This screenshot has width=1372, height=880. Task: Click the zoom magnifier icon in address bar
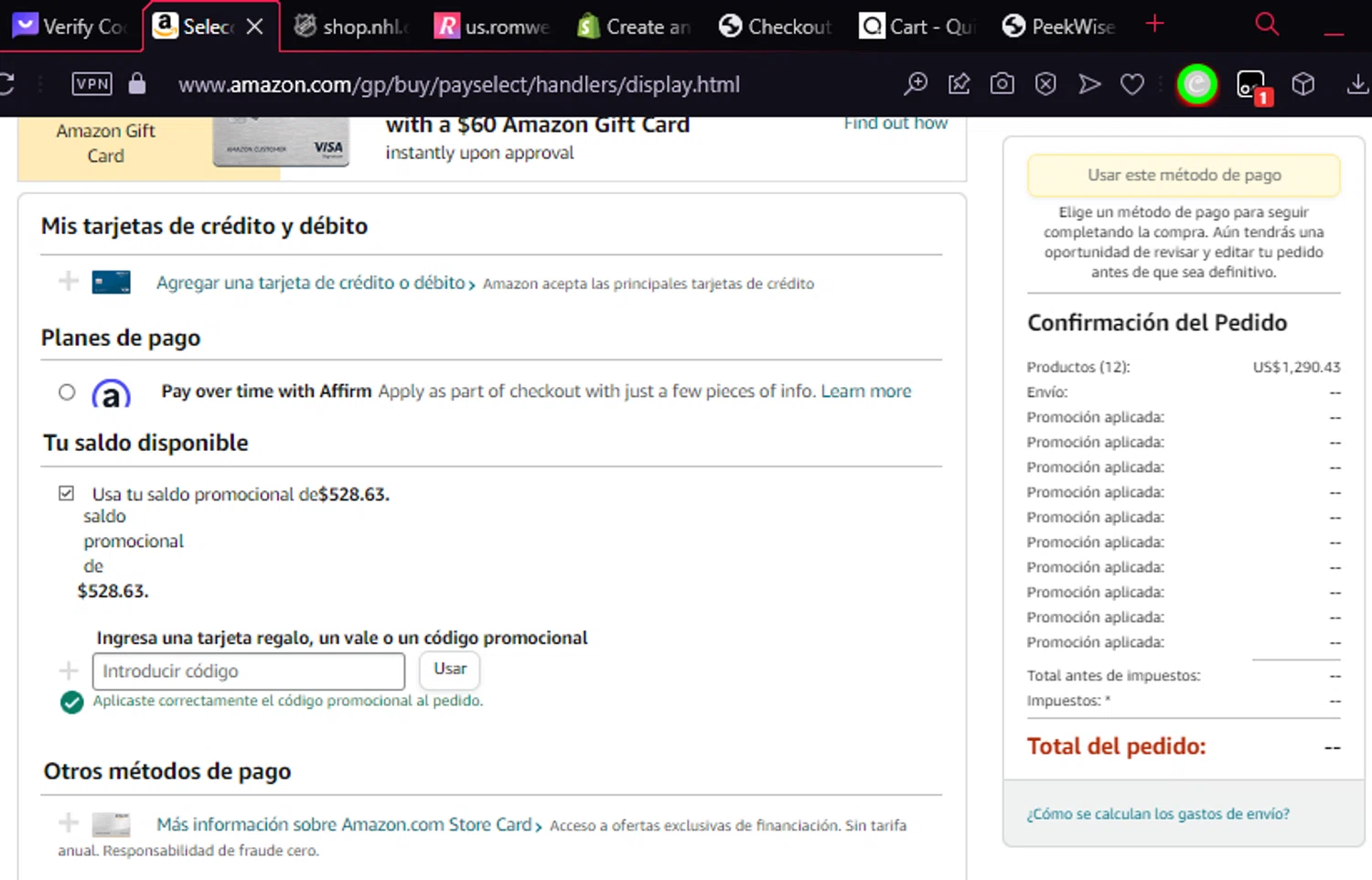point(915,84)
